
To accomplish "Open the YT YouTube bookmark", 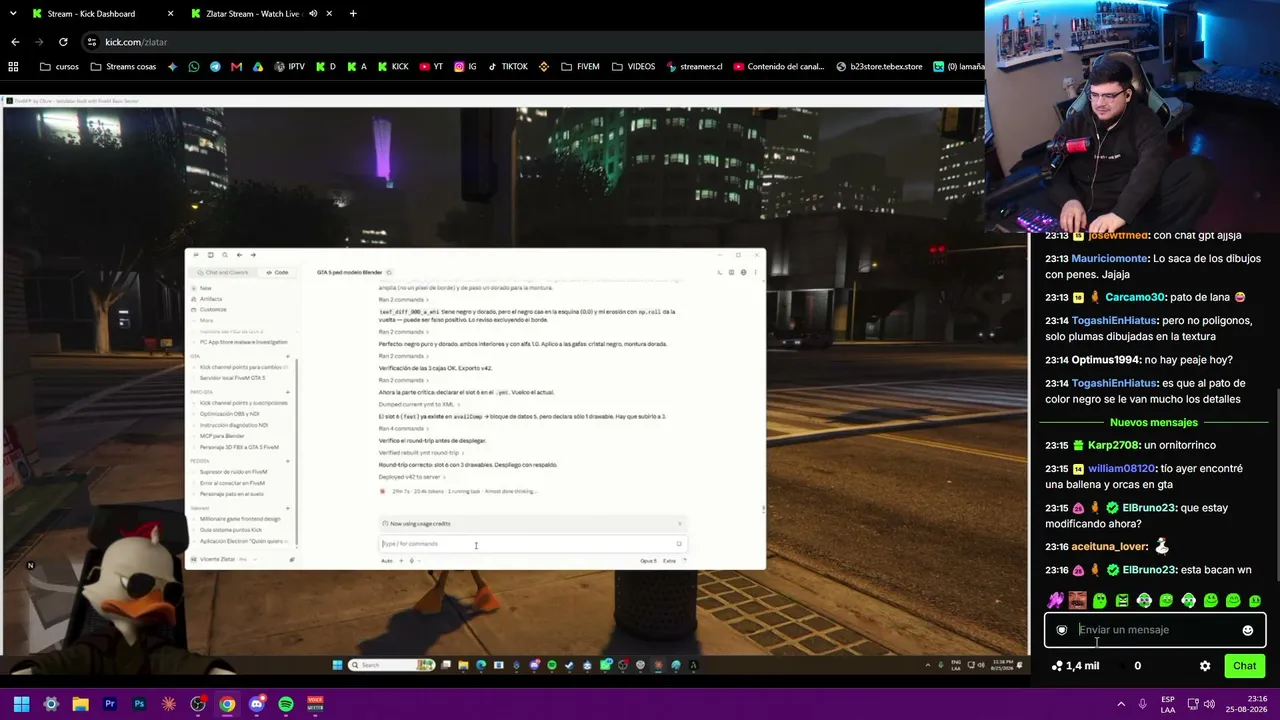I will [432, 67].
